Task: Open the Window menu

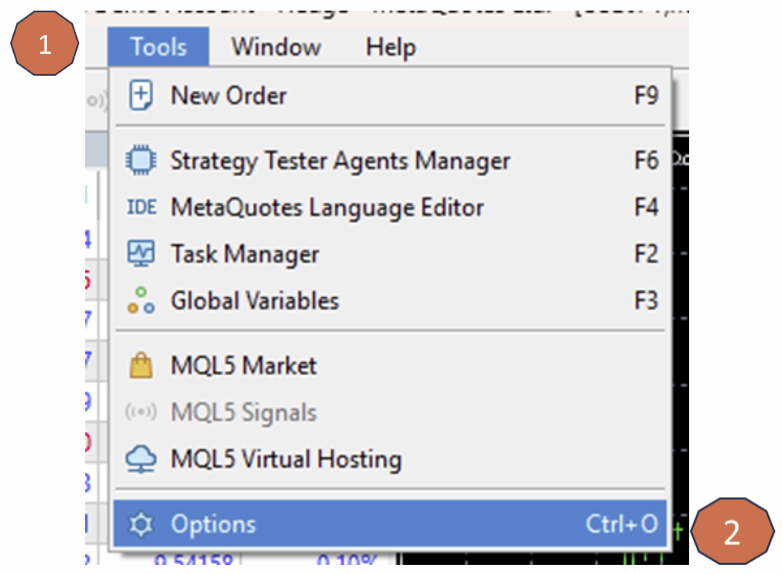Action: coord(276,47)
